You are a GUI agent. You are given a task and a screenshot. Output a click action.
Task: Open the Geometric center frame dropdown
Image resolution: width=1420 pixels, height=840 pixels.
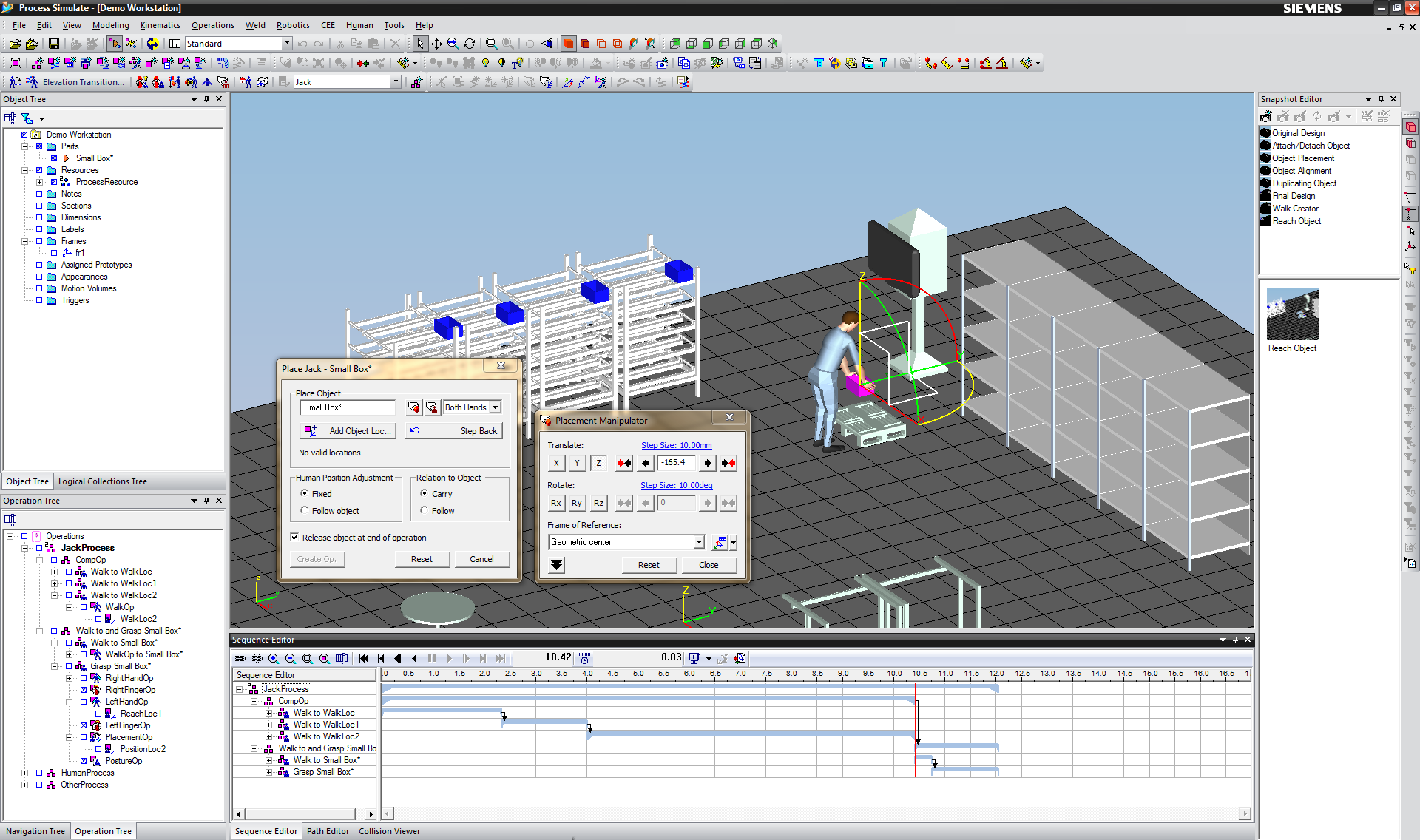699,542
